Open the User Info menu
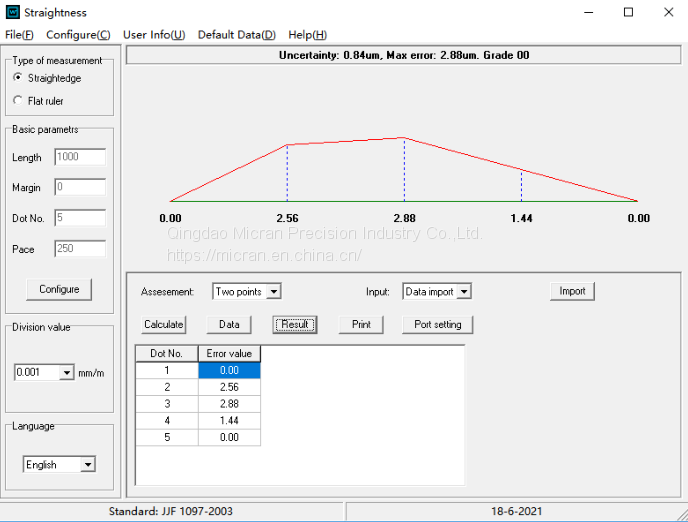The width and height of the screenshot is (688, 522). coord(153,35)
